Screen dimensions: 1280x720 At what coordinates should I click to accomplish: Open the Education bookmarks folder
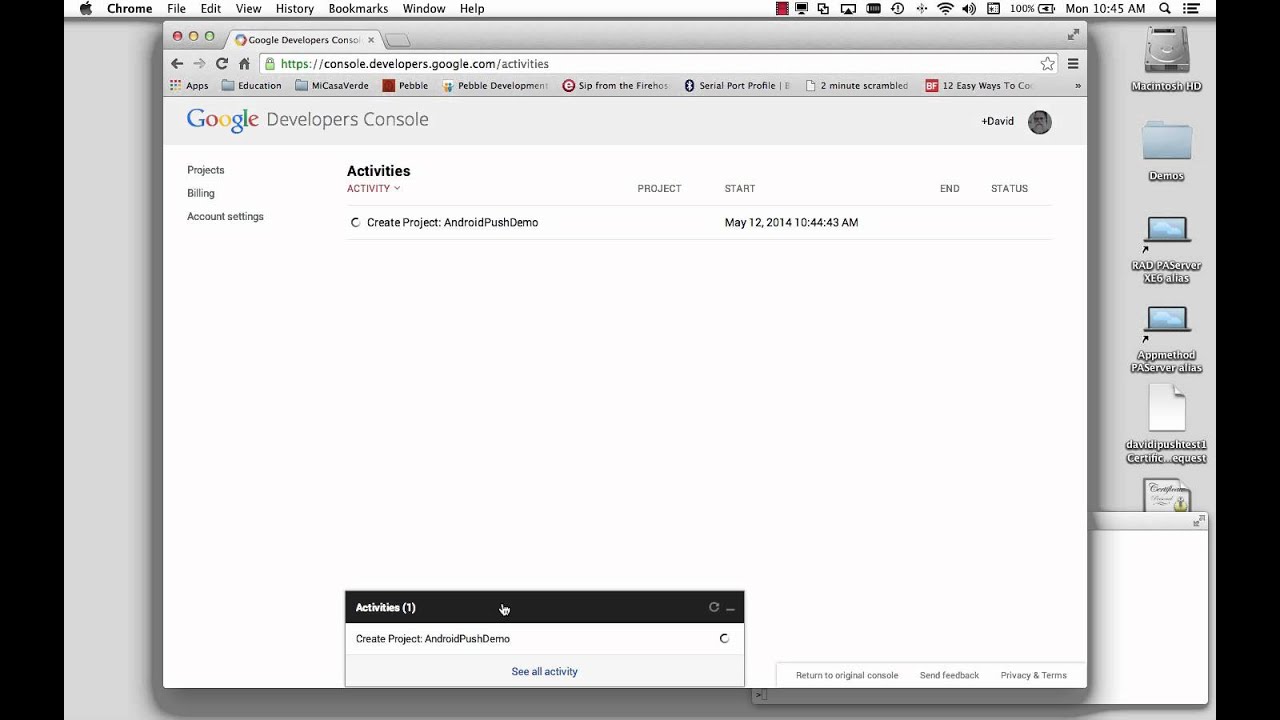tap(252, 86)
